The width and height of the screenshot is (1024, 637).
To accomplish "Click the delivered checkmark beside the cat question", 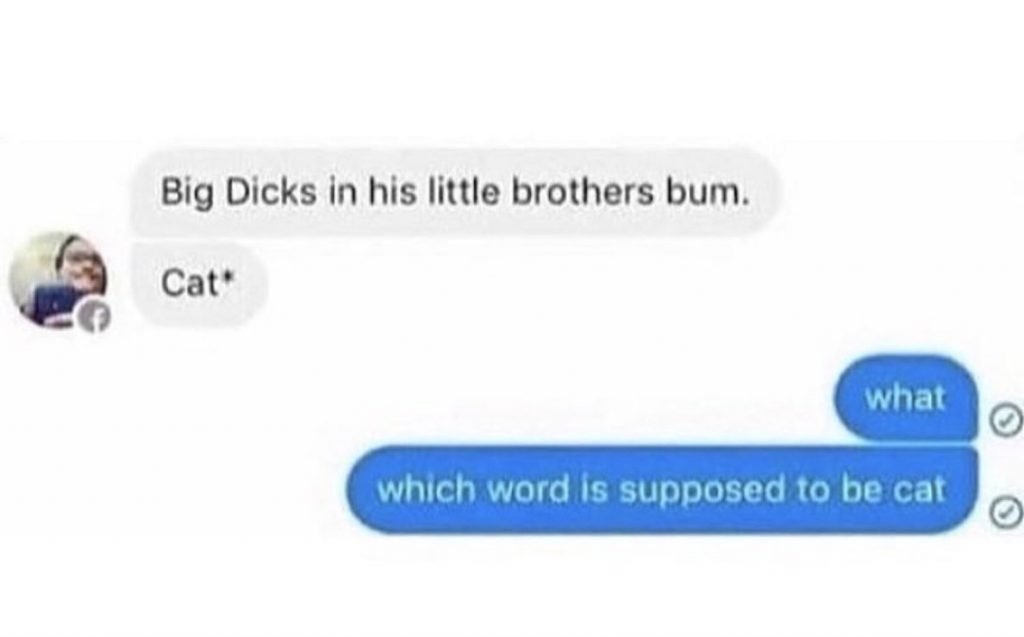I will pyautogui.click(x=1006, y=512).
